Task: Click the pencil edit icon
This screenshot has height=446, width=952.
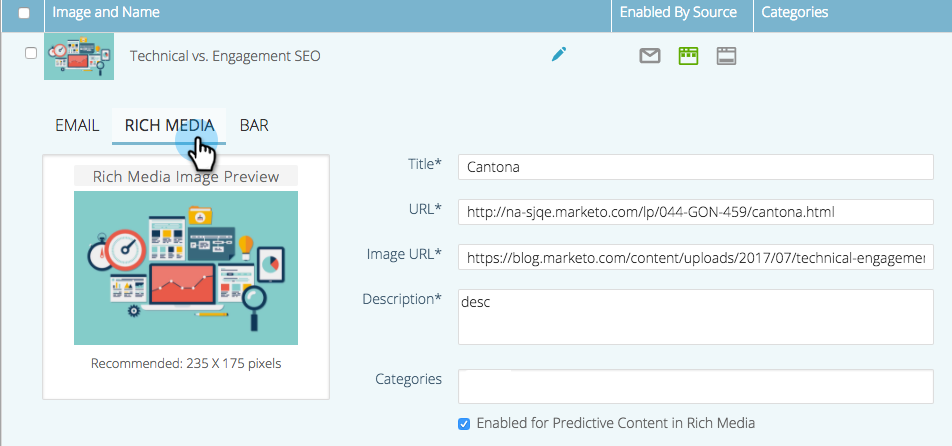Action: (559, 55)
